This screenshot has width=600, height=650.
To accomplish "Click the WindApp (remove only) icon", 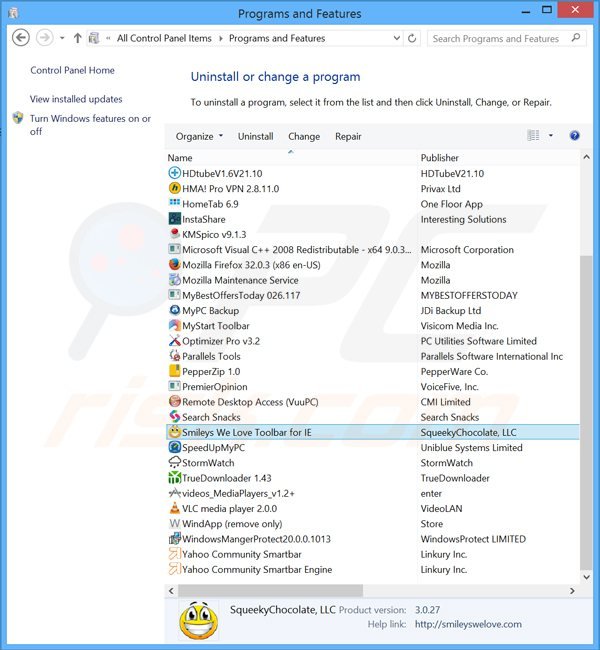I will click(175, 523).
